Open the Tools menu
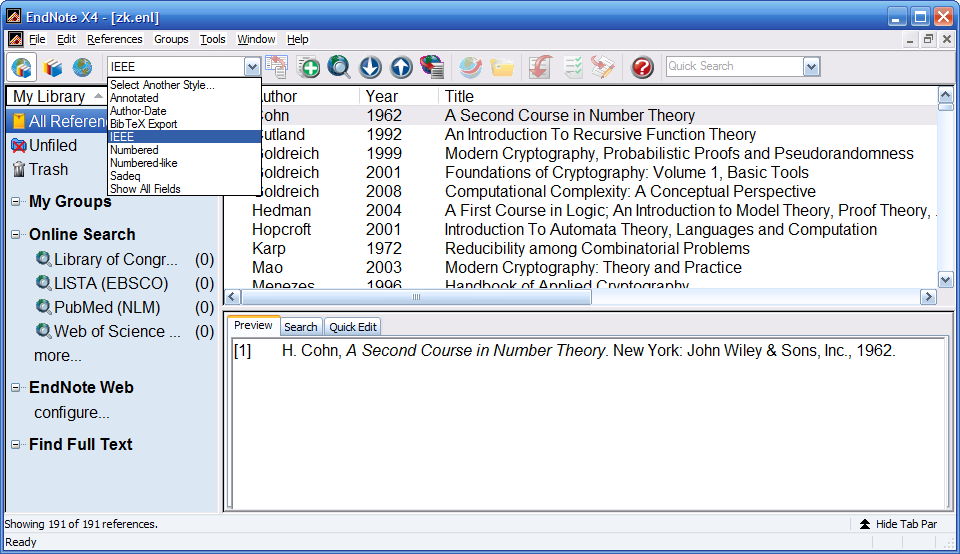Screen dimensions: 960x554 click(212, 39)
